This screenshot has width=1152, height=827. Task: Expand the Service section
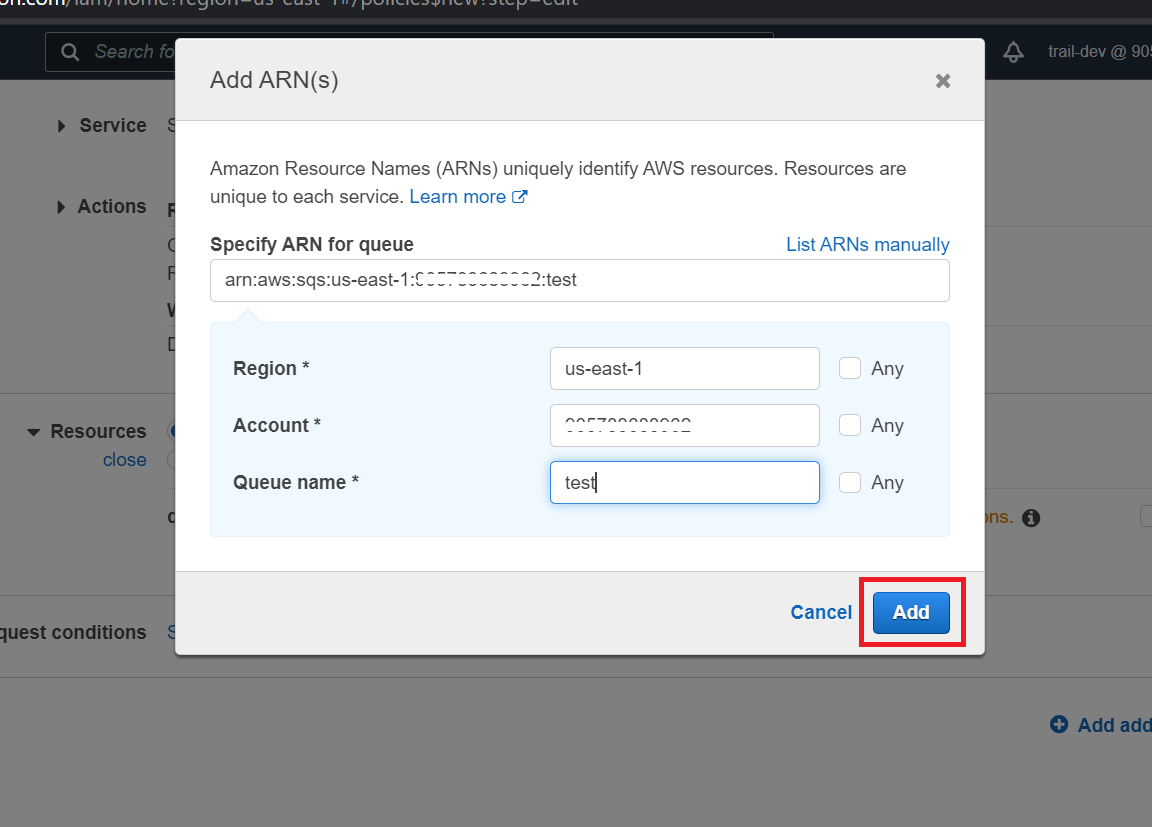click(101, 126)
